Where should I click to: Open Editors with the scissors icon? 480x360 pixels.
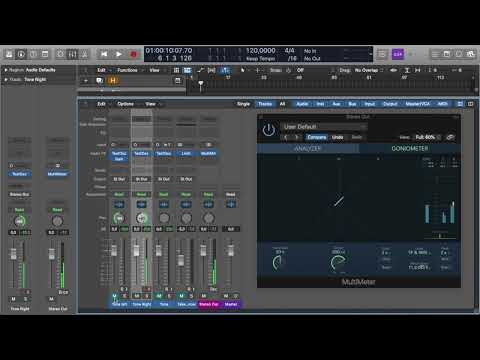[x=84, y=54]
